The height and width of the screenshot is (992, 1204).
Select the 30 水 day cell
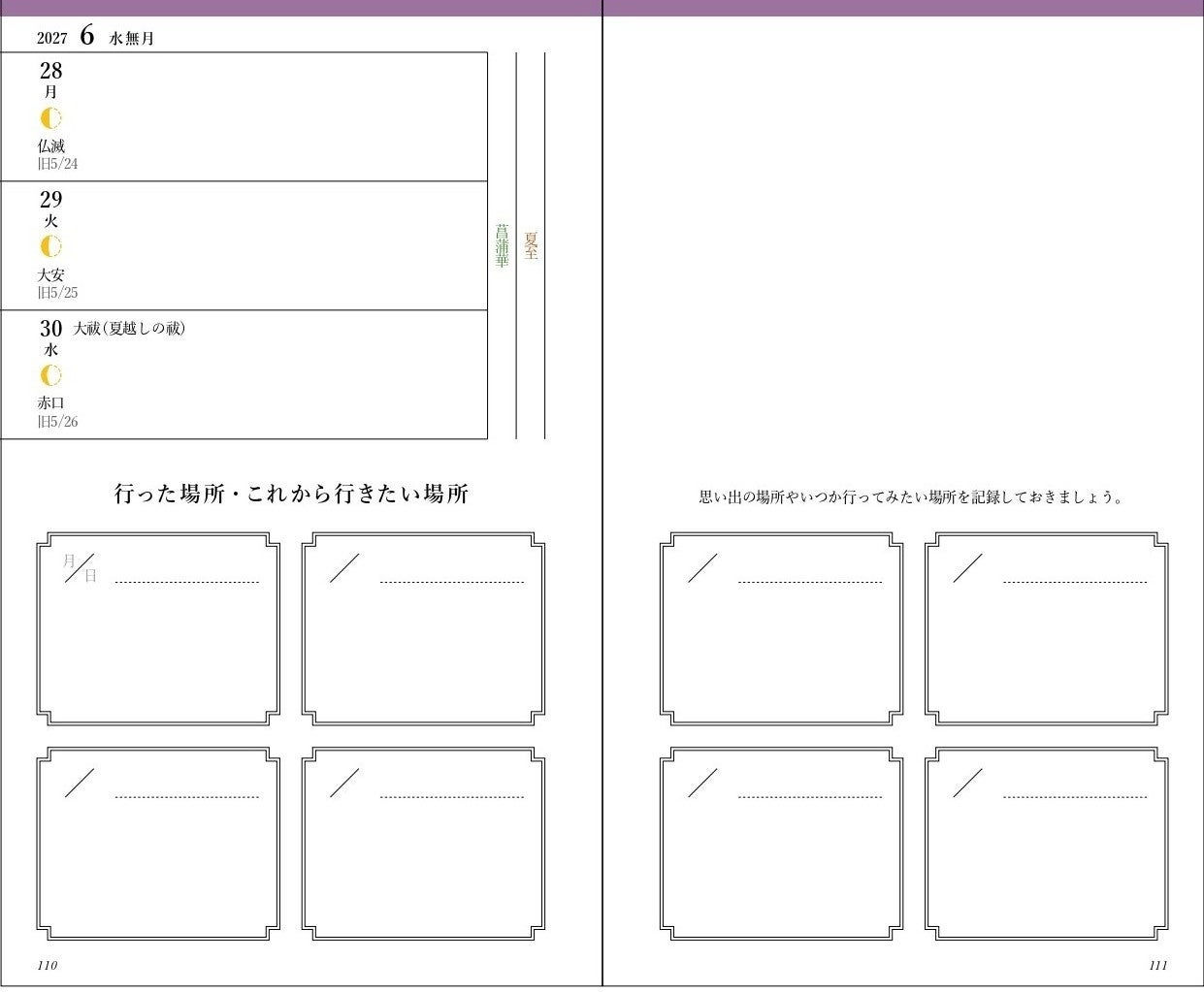point(244,375)
